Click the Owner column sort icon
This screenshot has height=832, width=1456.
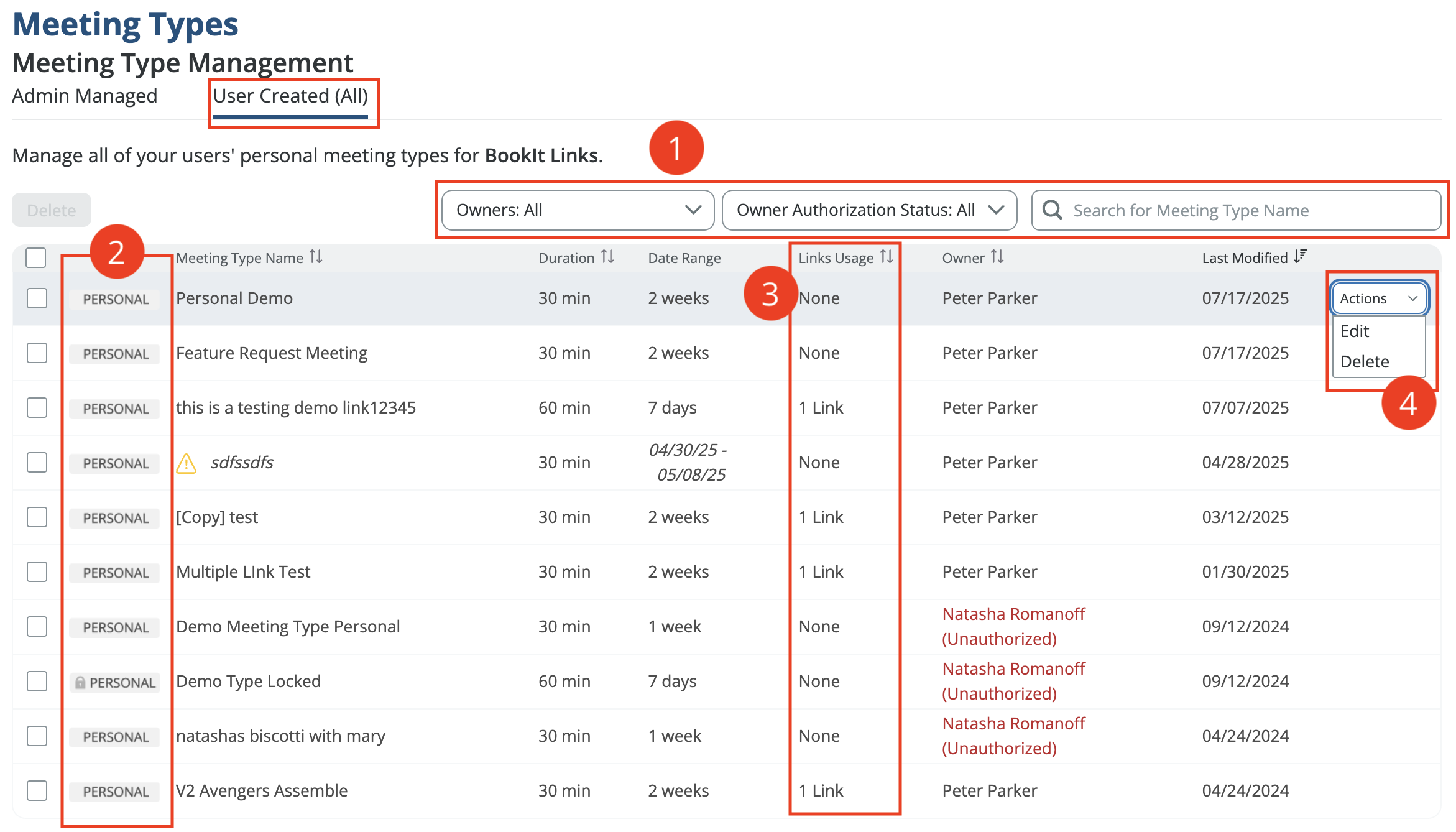pos(997,257)
